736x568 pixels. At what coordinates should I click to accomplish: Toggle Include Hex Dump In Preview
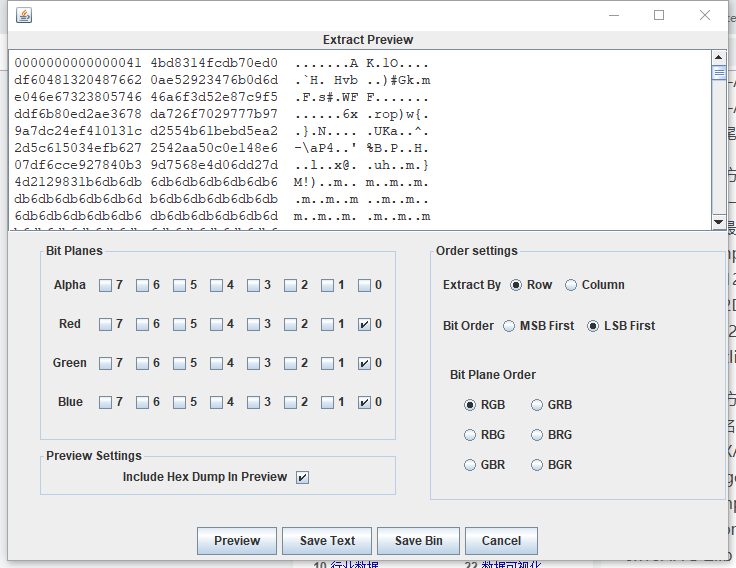pos(302,477)
